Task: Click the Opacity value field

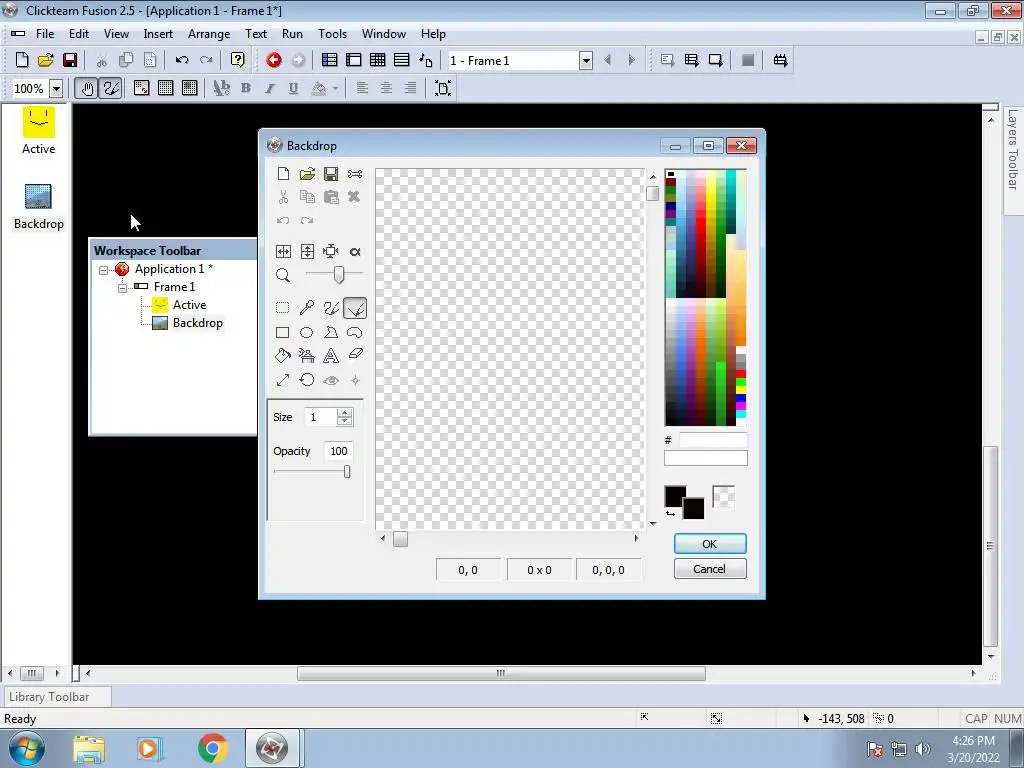Action: [x=338, y=451]
